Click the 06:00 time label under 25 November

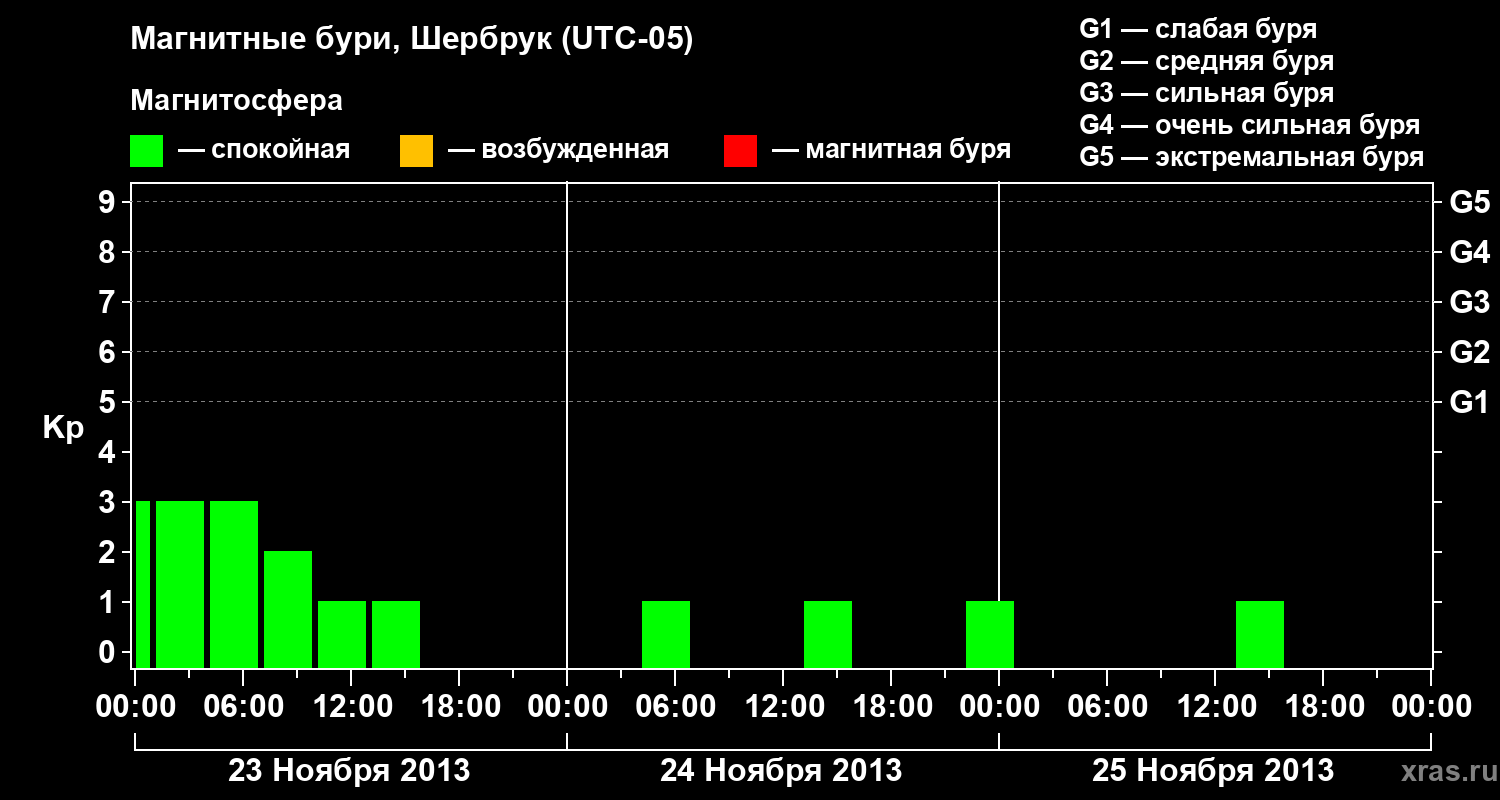coord(1107,707)
